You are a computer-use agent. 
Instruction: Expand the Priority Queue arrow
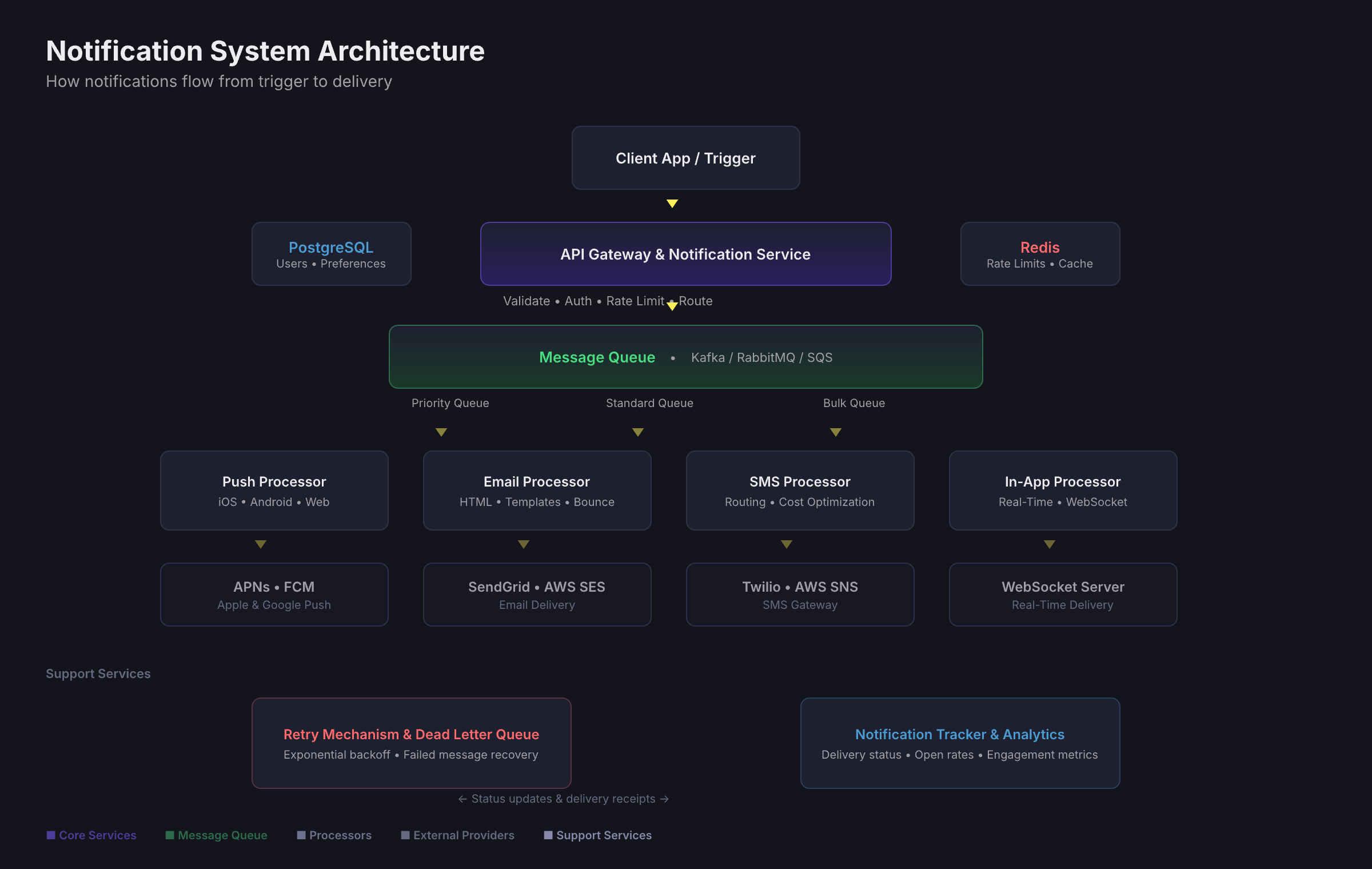pos(441,432)
